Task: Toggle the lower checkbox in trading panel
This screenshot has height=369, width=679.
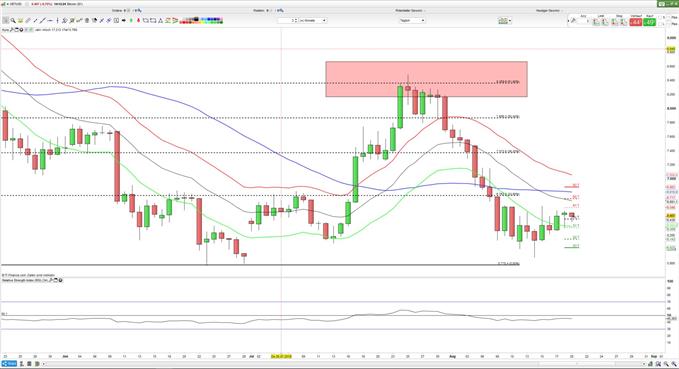Action: pos(660,24)
